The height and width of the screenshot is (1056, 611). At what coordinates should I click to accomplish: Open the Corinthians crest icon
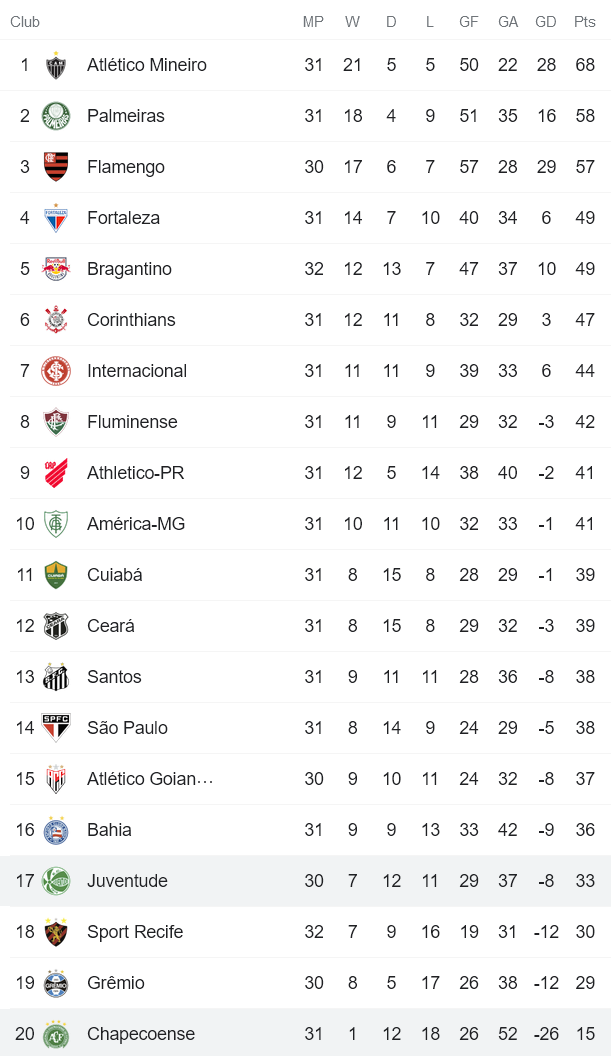[x=56, y=320]
